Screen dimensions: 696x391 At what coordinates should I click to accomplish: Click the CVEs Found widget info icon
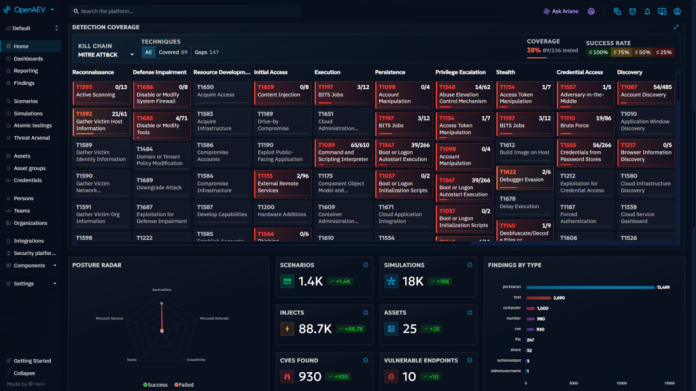365,361
